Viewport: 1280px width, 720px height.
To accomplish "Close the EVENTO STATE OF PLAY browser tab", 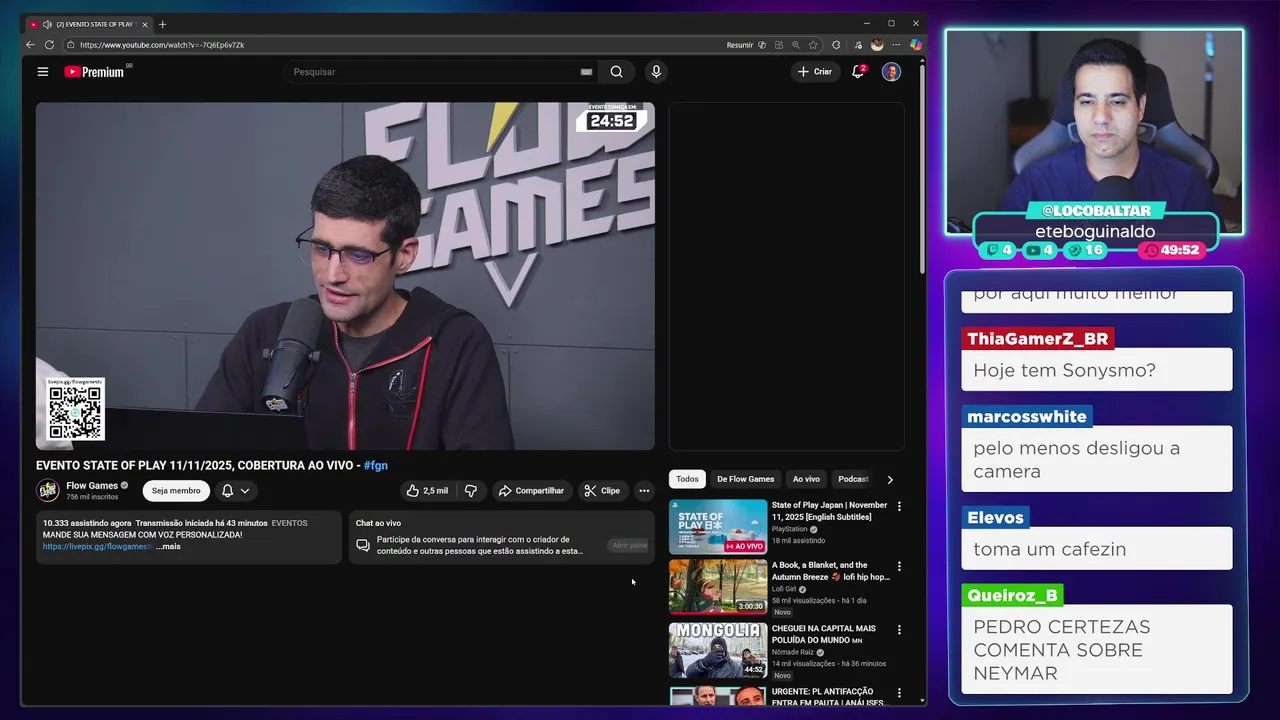I will point(145,24).
